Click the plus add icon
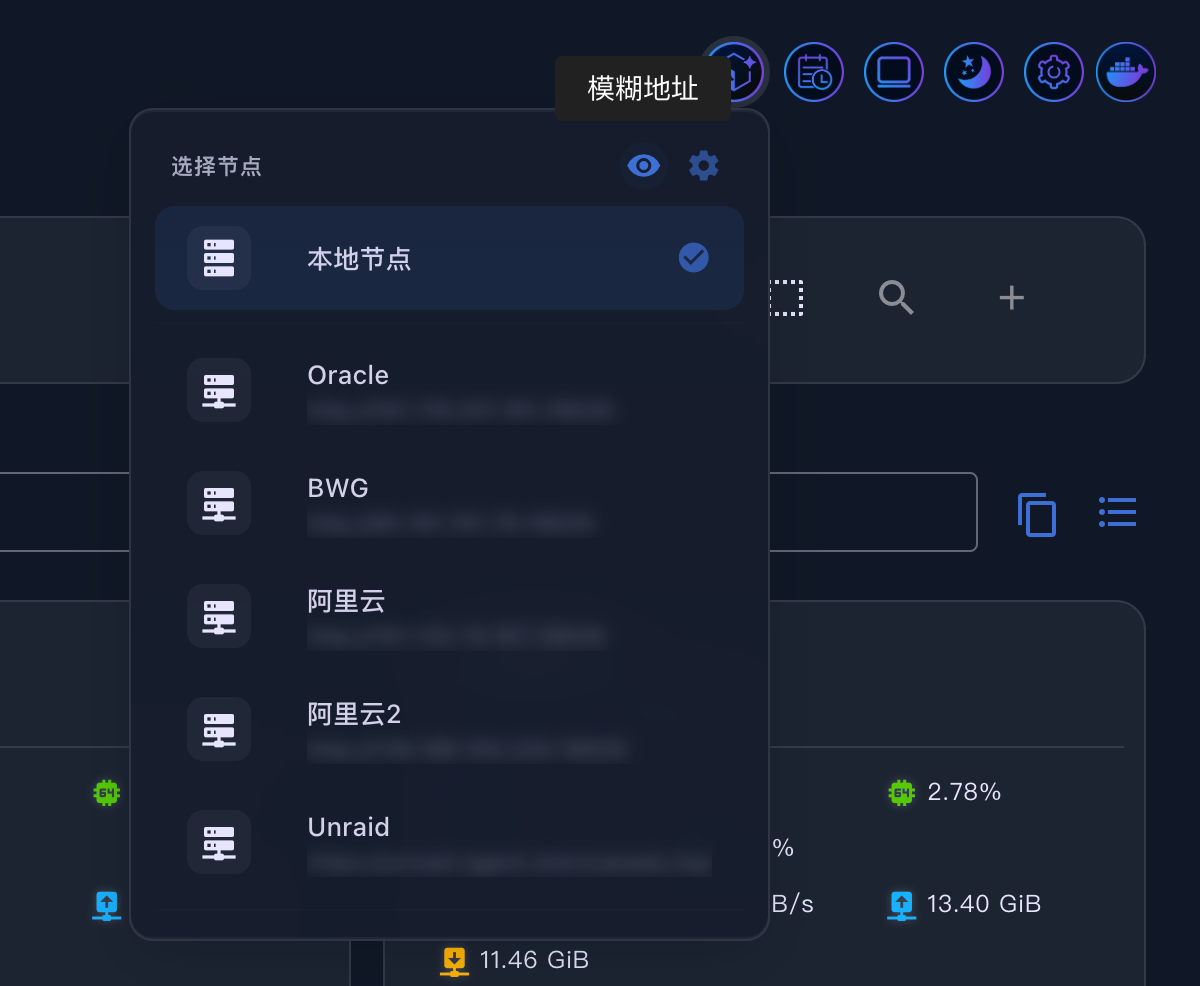The height and width of the screenshot is (986, 1200). pos(1012,298)
